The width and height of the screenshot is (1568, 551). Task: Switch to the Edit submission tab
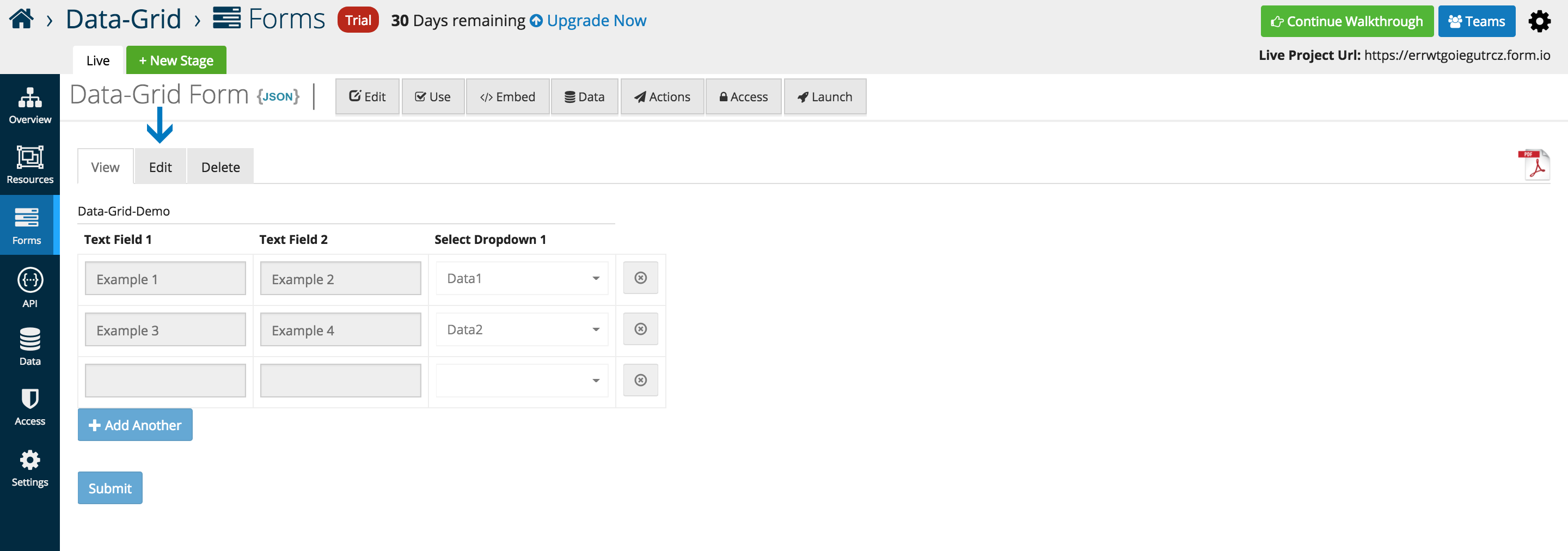[161, 167]
